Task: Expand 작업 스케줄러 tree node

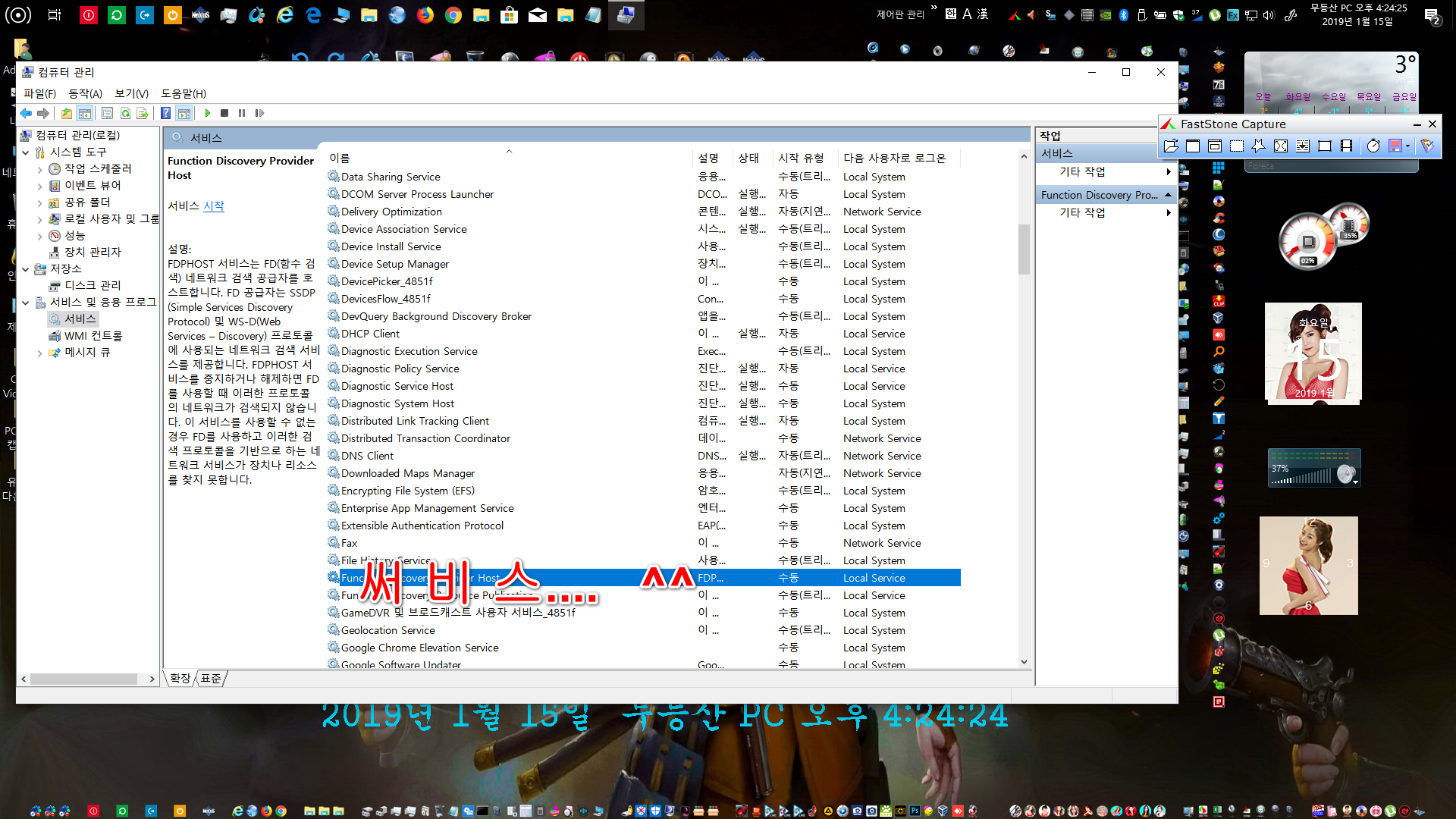Action: (39, 169)
